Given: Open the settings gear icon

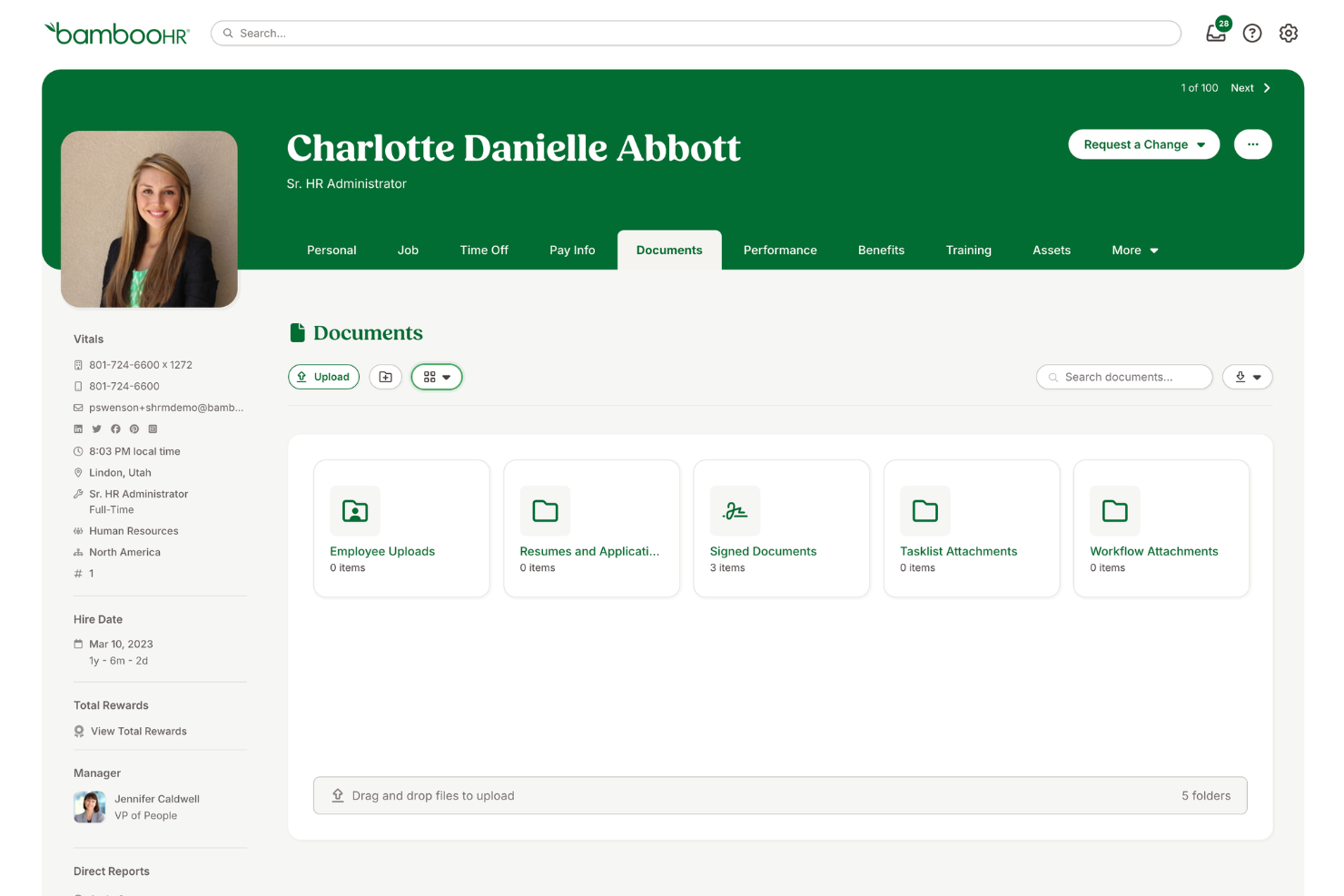Looking at the screenshot, I should 1289,33.
